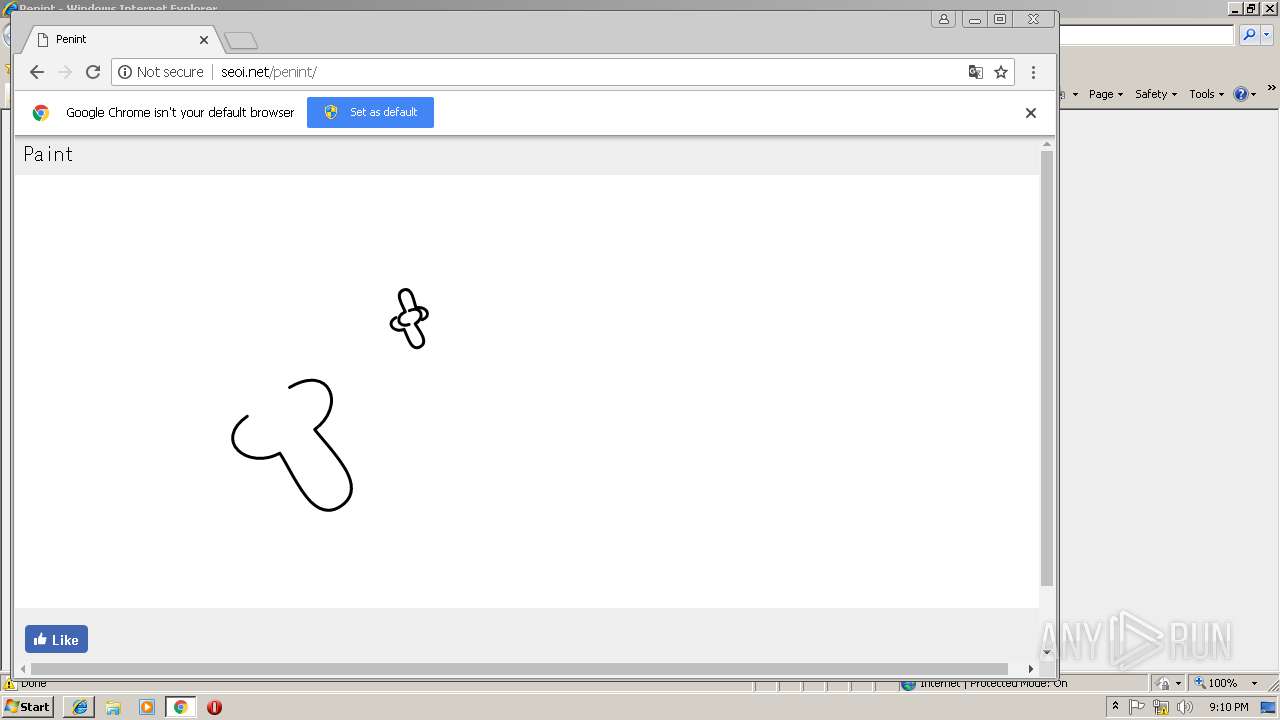The width and height of the screenshot is (1280, 720).
Task: Click the Set as default button
Action: pos(370,112)
